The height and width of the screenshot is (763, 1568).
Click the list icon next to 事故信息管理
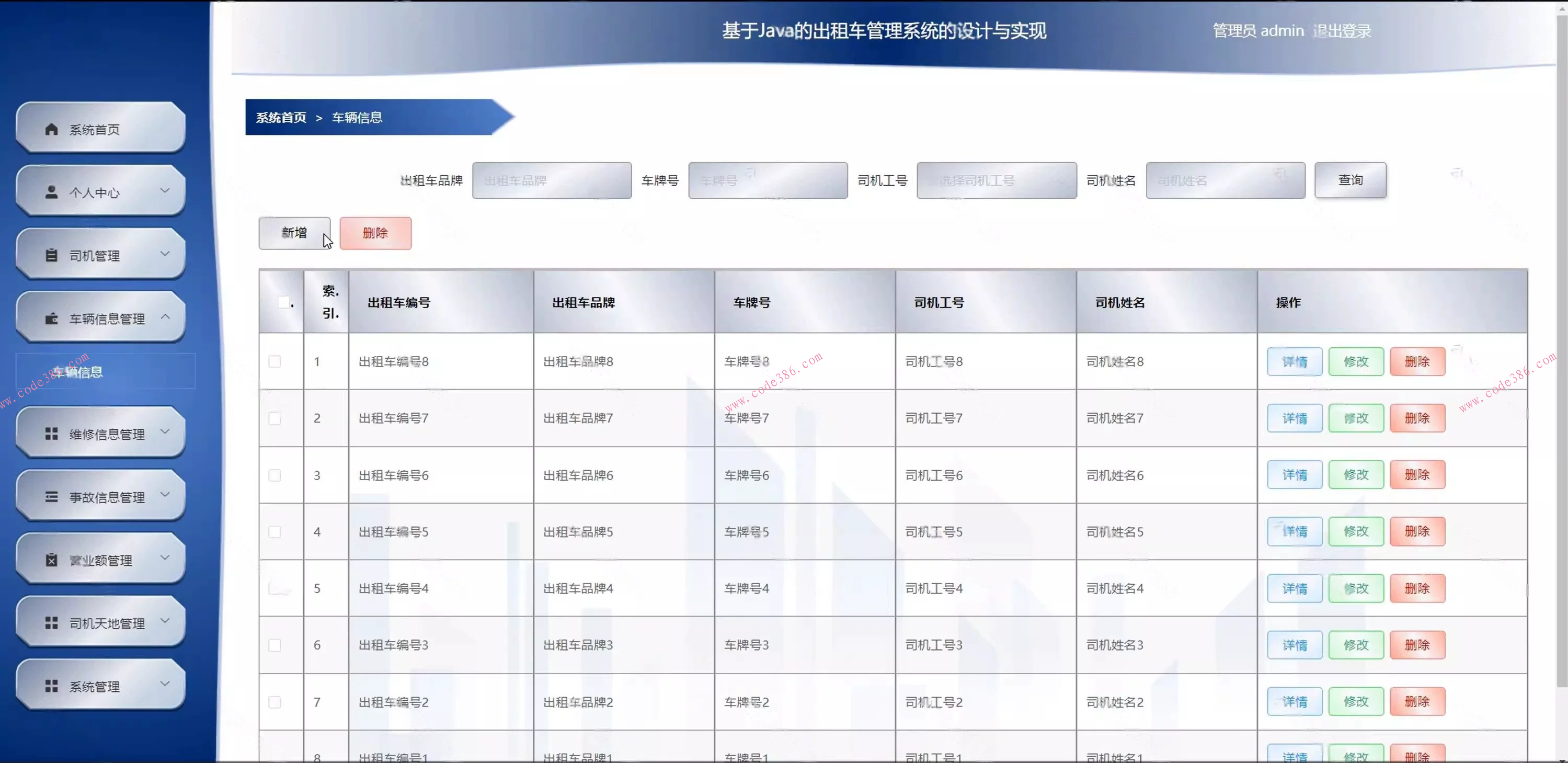pyautogui.click(x=51, y=496)
